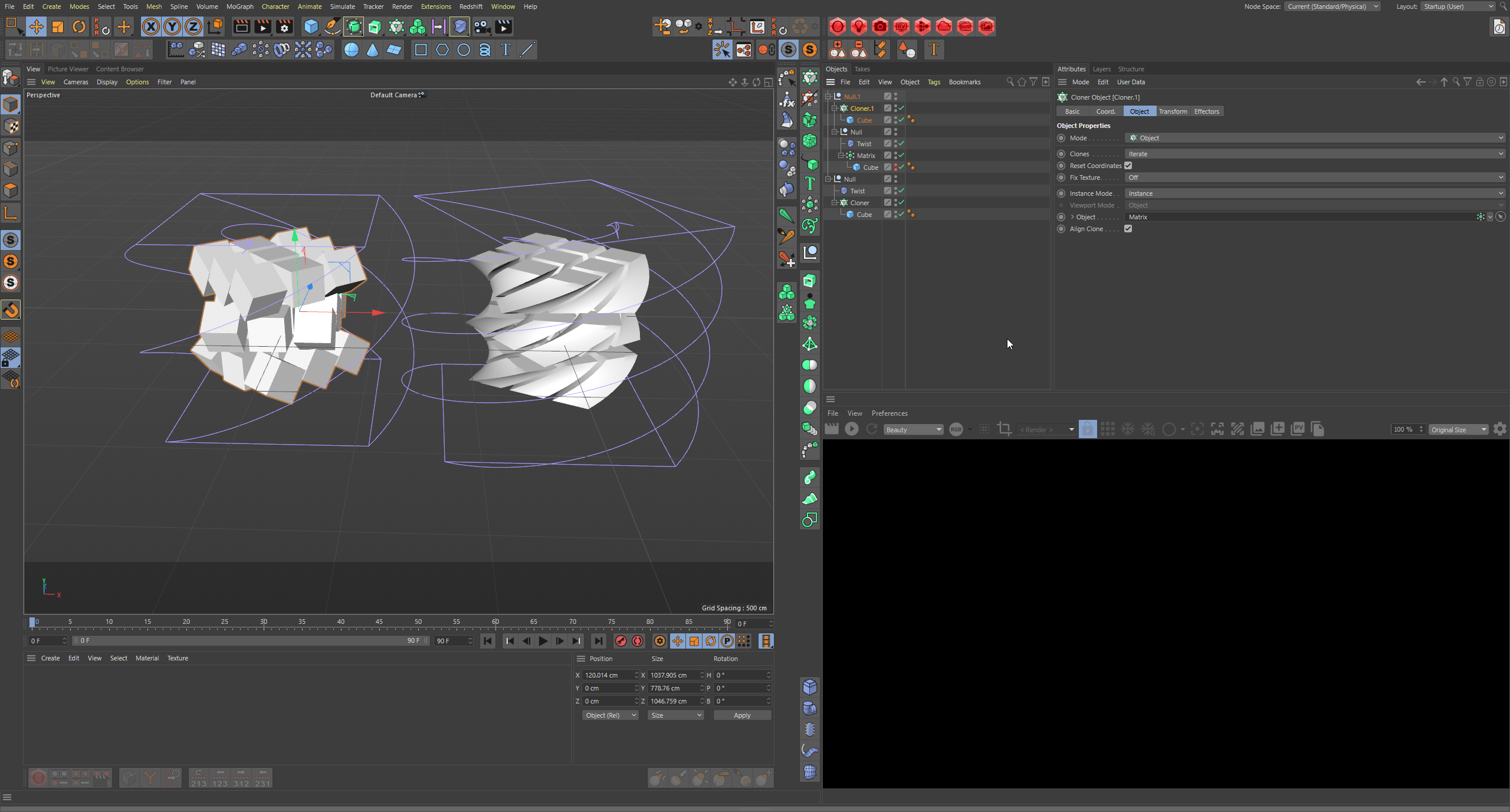Open the MoGraph menu
Screen dimensions: 1510x812
pyautogui.click(x=239, y=6)
